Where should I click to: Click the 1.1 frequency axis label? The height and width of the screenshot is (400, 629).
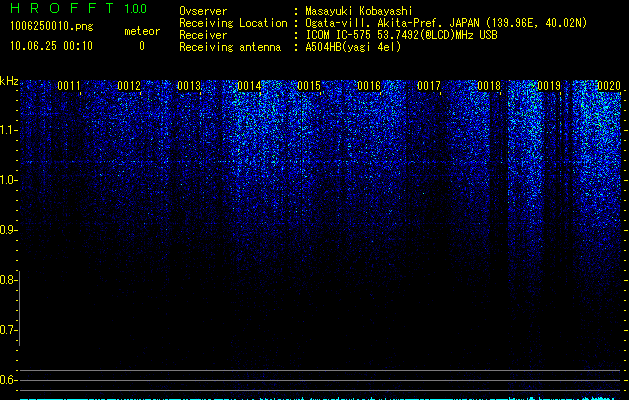click(8, 130)
